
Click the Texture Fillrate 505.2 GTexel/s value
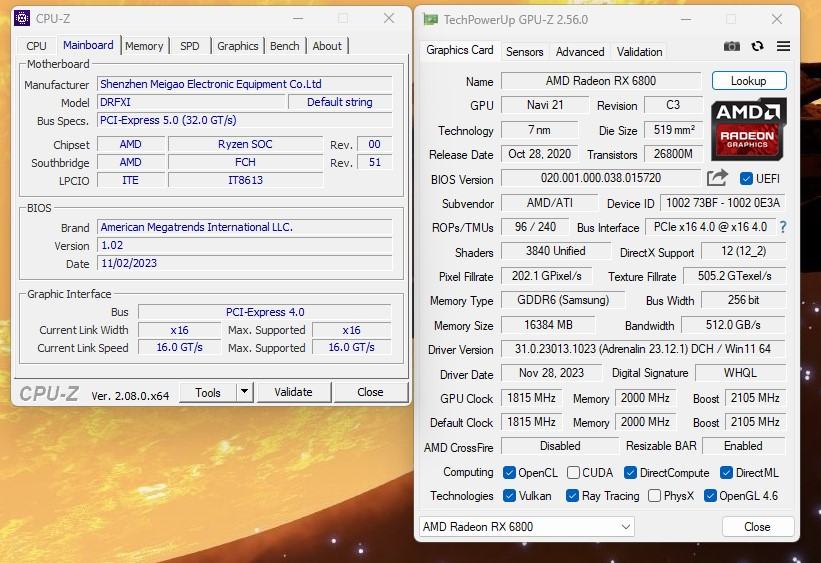(734, 276)
